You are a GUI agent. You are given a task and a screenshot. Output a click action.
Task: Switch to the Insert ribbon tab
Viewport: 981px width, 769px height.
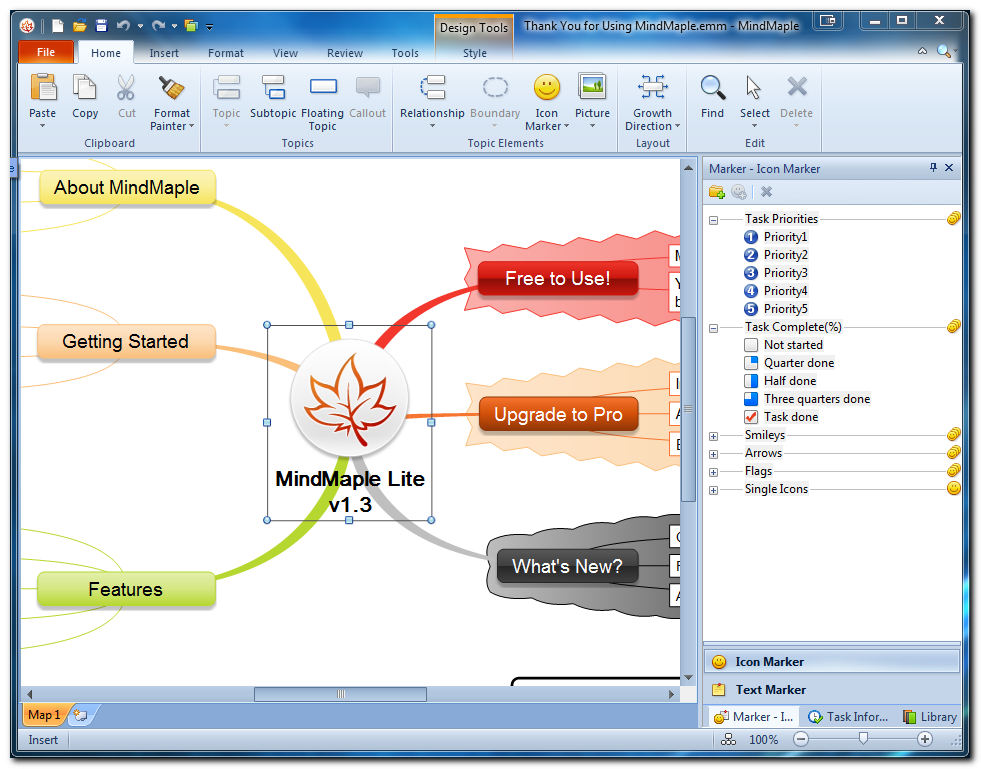164,53
